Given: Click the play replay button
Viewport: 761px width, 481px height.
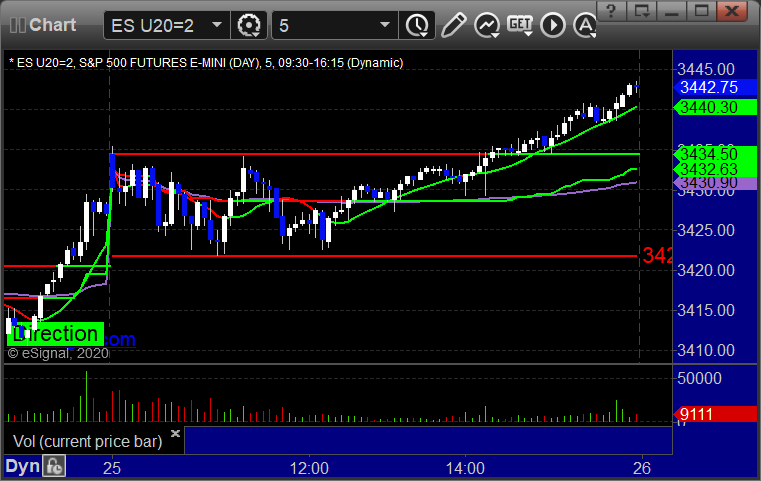Looking at the screenshot, I should click(553, 25).
